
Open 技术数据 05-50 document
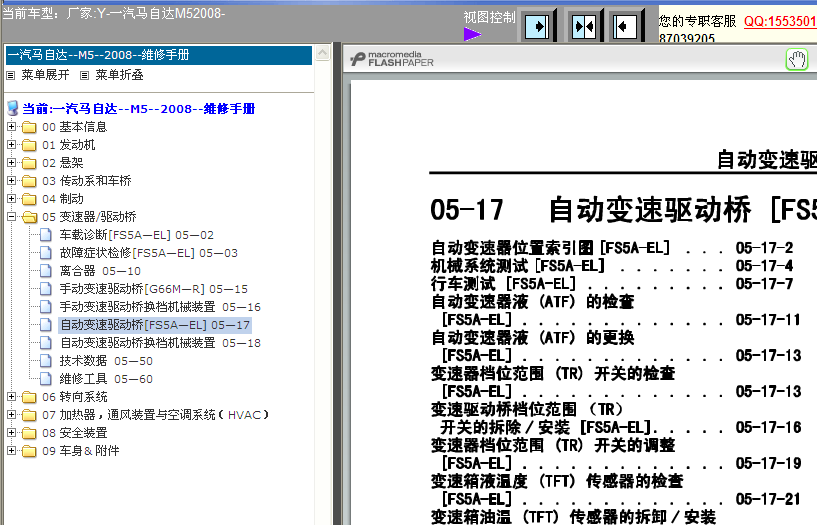tap(106, 361)
